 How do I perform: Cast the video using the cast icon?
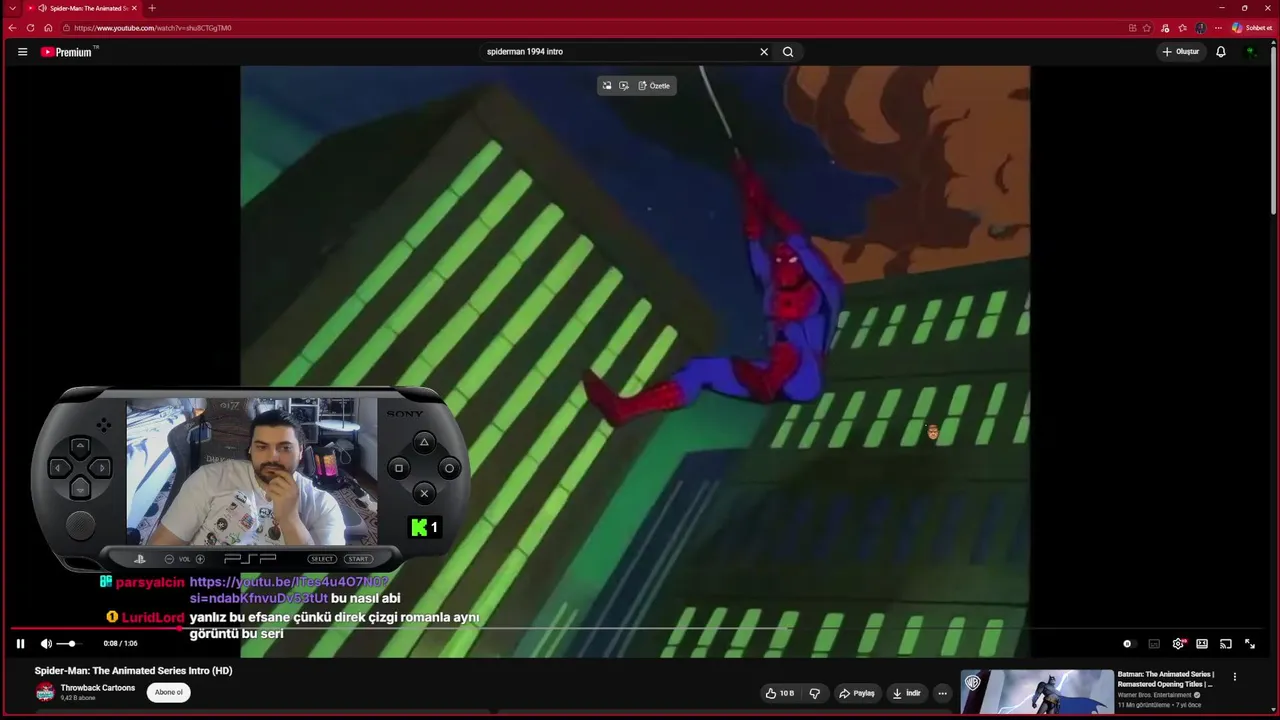coord(1226,644)
